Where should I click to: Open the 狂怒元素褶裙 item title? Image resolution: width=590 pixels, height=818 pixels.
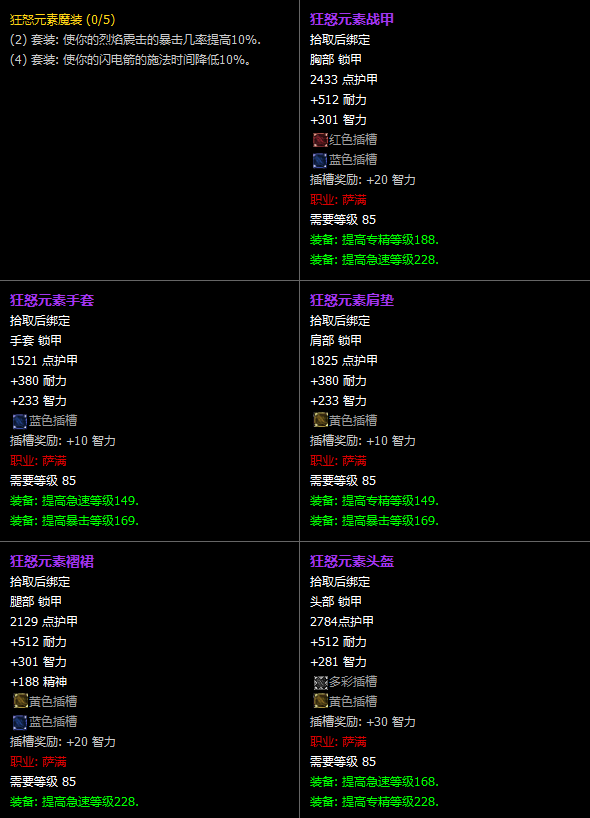click(52, 561)
